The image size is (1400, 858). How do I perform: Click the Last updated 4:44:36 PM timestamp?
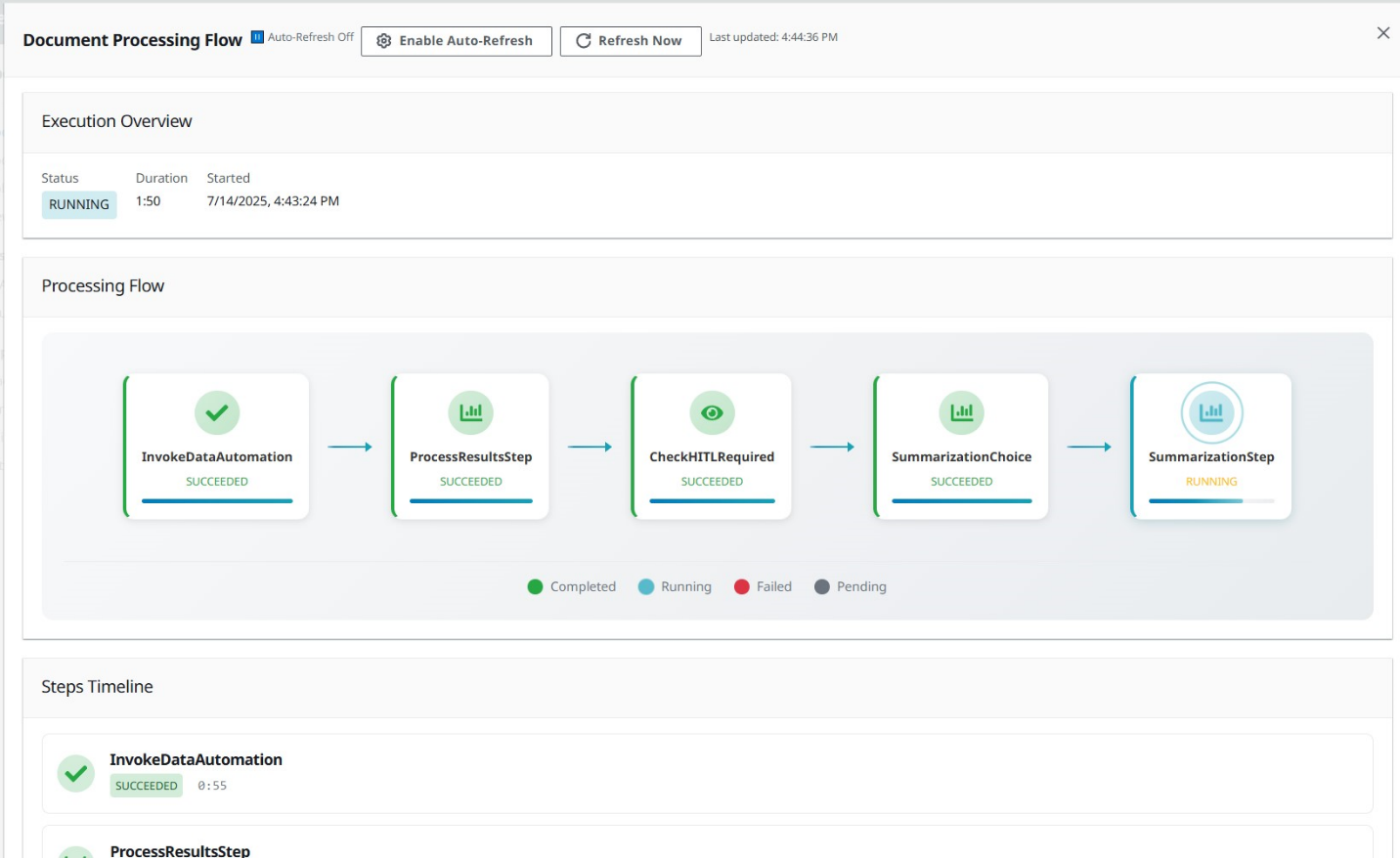point(773,37)
